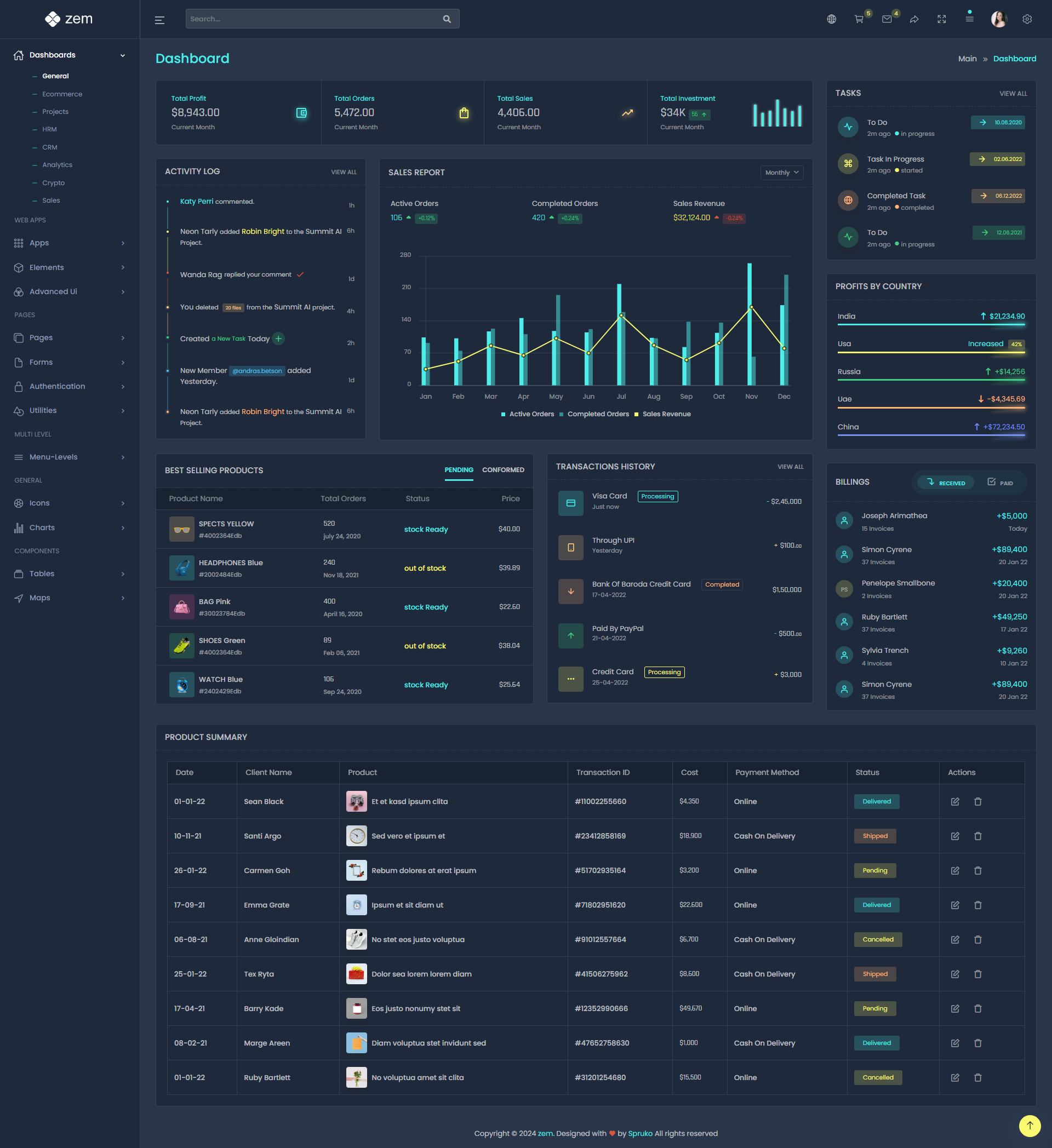Click scroll-to-top yellow arrow button

click(1029, 1125)
